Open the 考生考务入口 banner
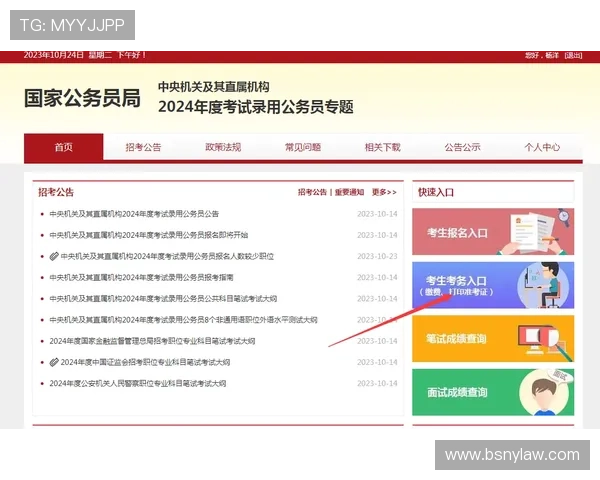The image size is (600, 480). coord(493,285)
